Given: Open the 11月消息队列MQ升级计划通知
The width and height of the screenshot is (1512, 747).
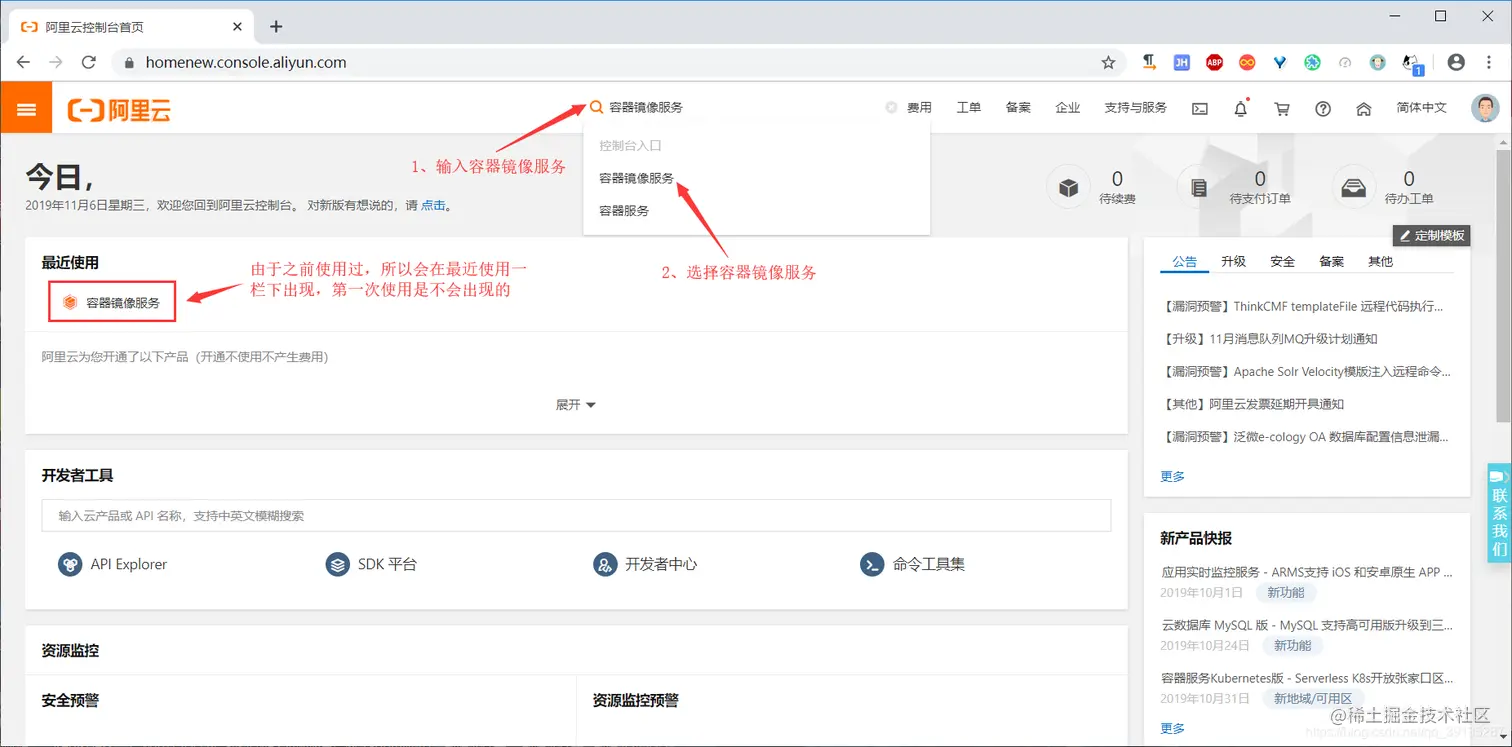Looking at the screenshot, I should (1270, 339).
